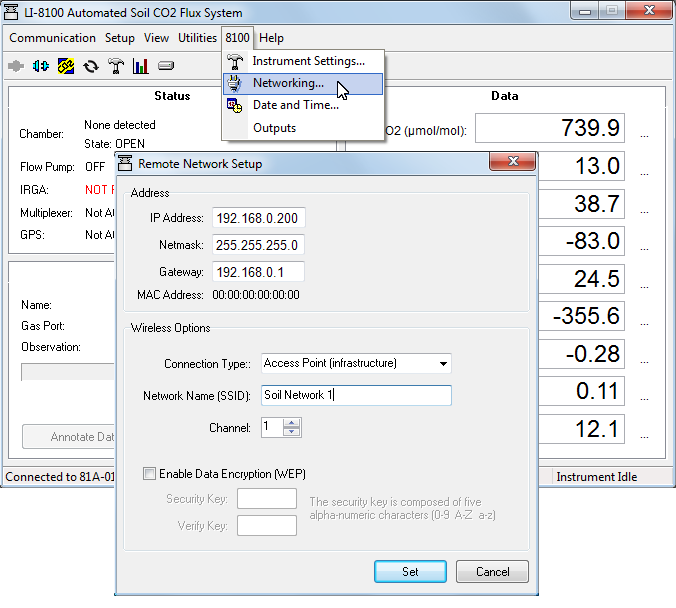Open the Setup menu
The image size is (676, 608).
(119, 38)
